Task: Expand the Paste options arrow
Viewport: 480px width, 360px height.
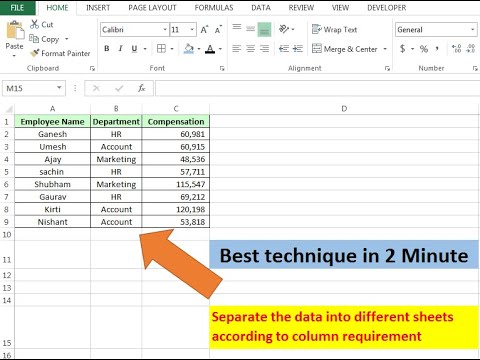Action: click(14, 56)
